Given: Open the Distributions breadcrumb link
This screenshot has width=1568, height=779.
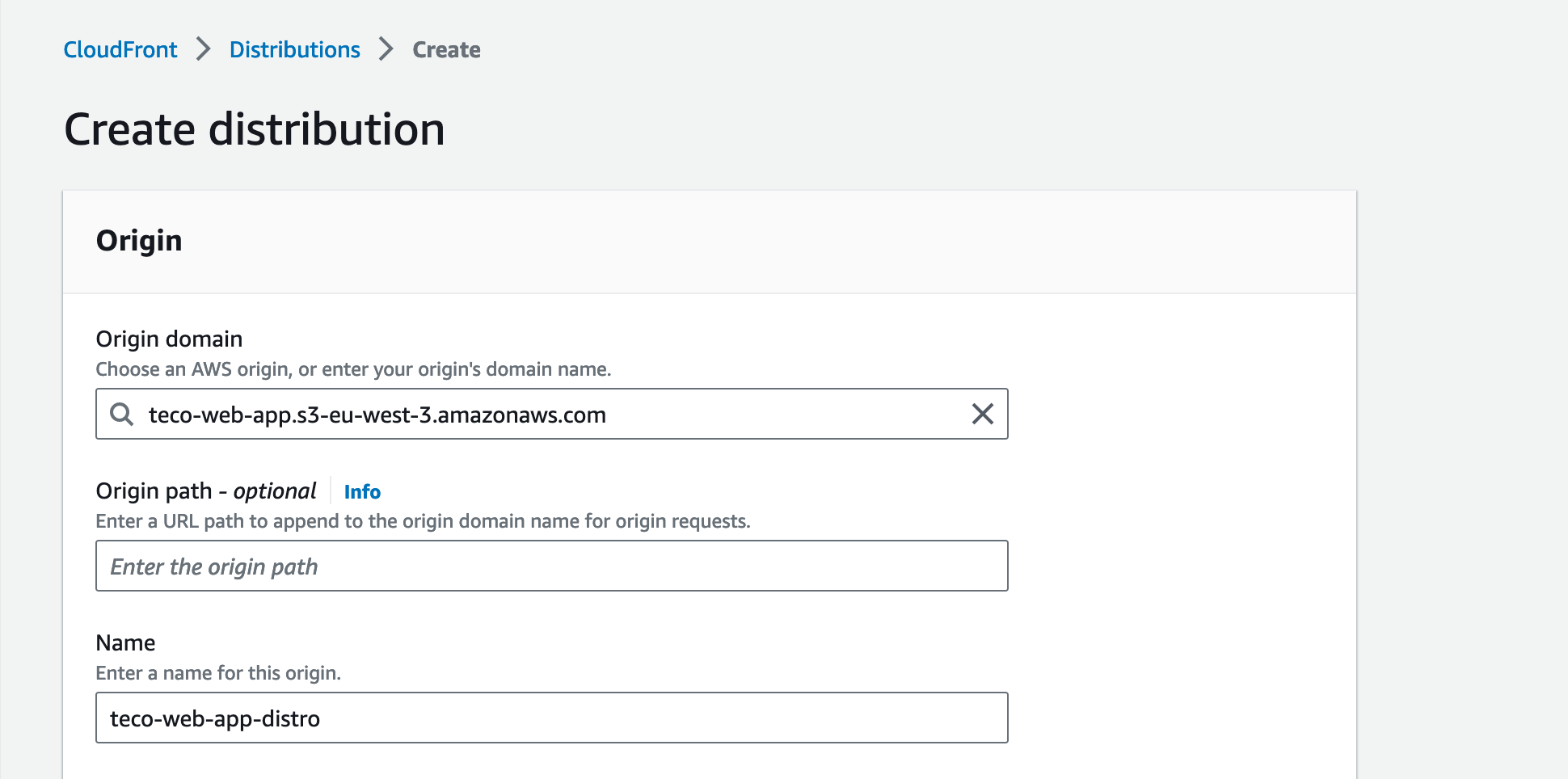Looking at the screenshot, I should coord(294,49).
